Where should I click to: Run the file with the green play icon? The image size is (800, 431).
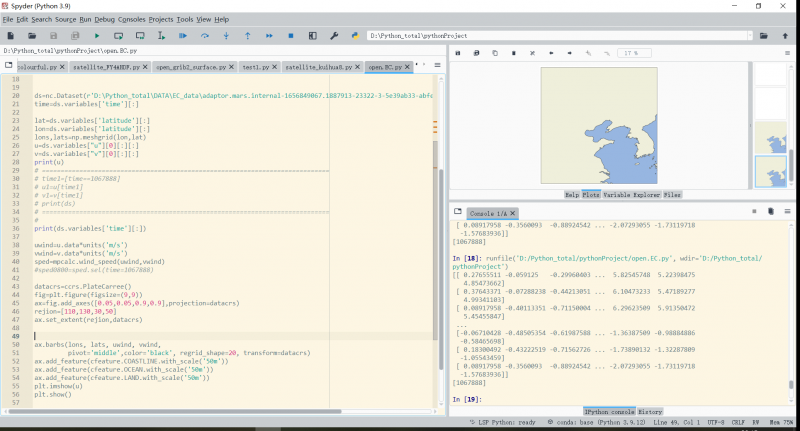[x=96, y=36]
